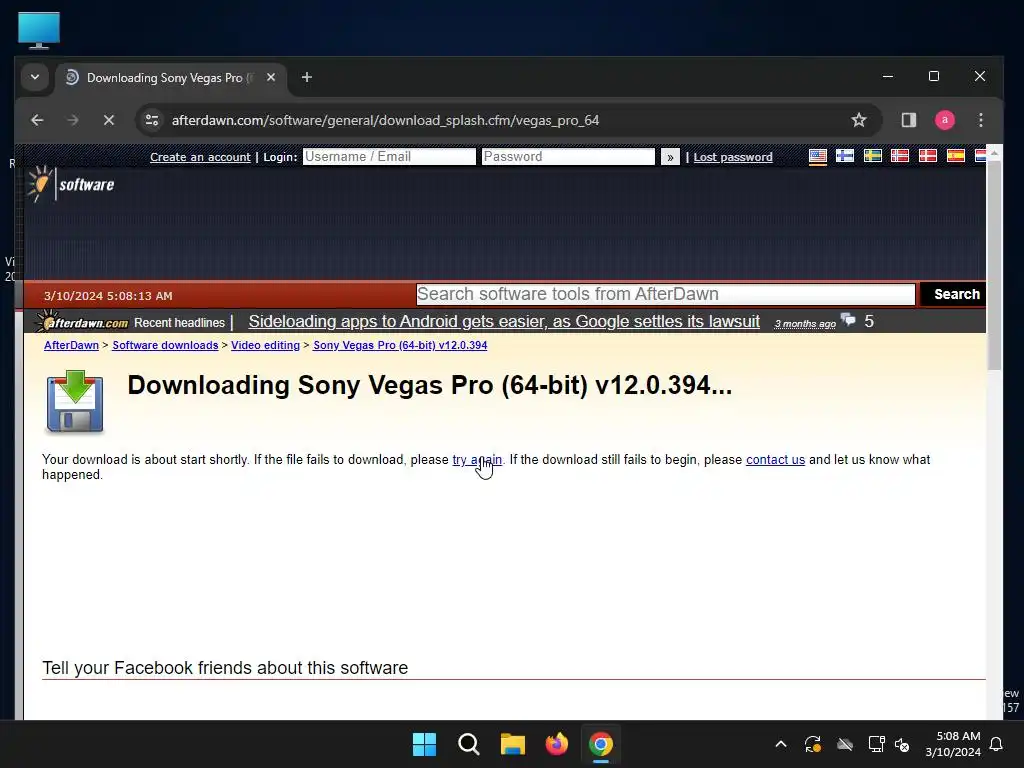The width and height of the screenshot is (1024, 768).
Task: Click the Password field
Action: coord(568,157)
